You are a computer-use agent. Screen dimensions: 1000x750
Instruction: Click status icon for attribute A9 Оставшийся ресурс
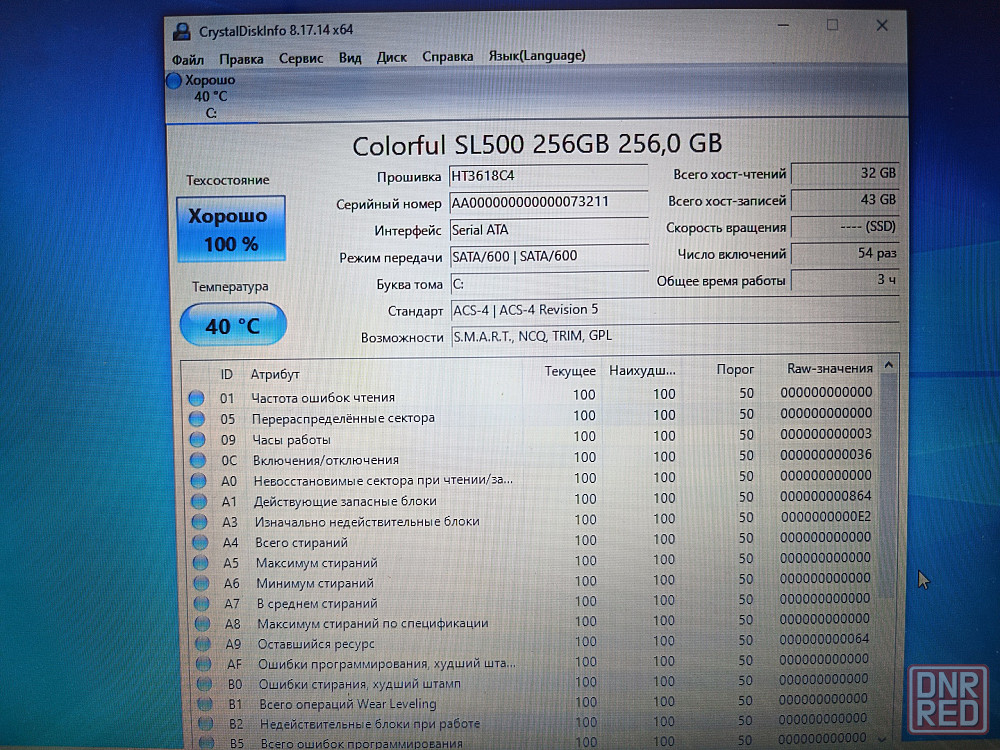click(203, 644)
